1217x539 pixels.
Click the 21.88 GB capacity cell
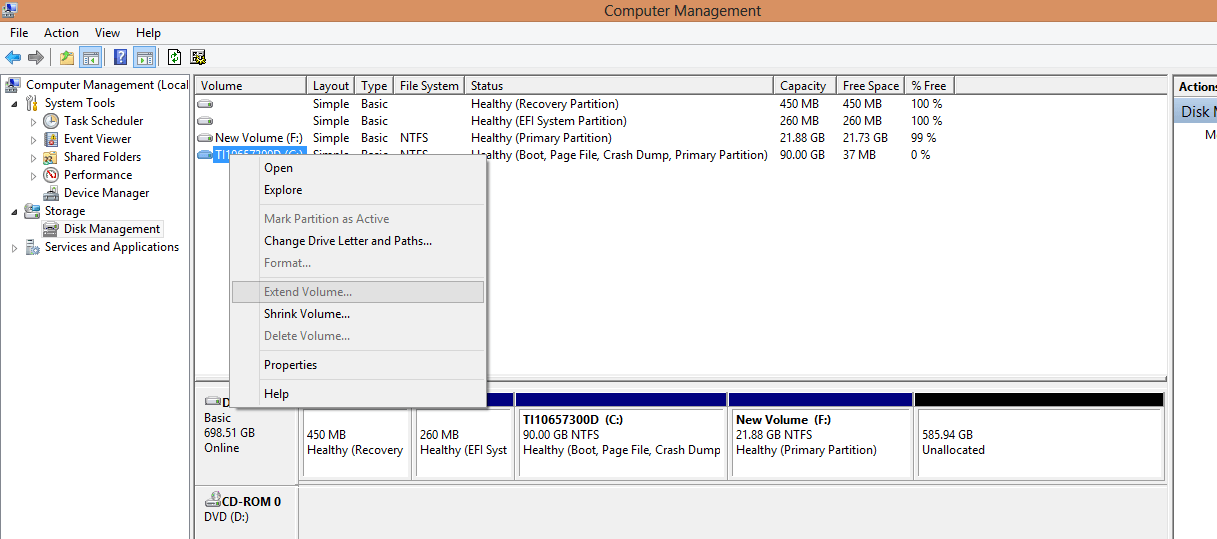(802, 138)
